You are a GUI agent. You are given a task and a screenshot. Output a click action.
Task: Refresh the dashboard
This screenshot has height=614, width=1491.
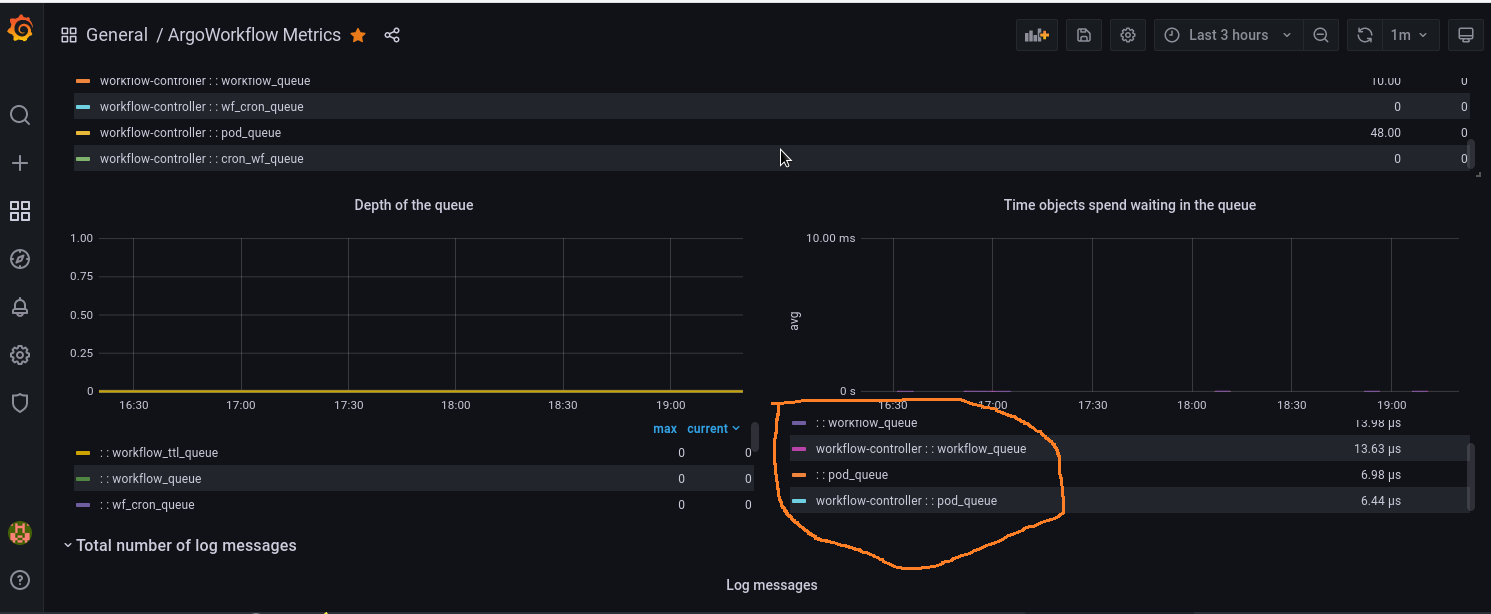(x=1365, y=35)
